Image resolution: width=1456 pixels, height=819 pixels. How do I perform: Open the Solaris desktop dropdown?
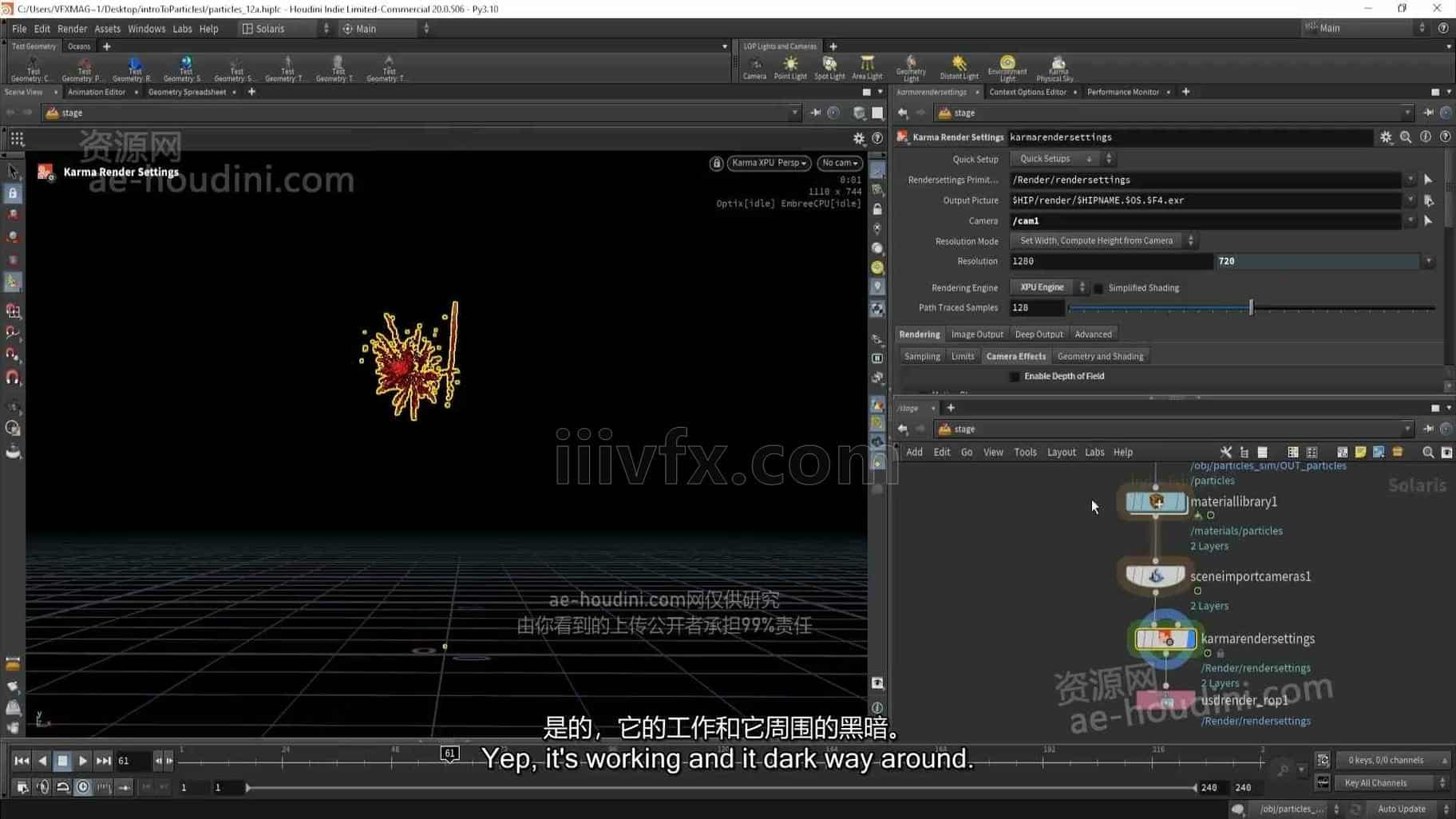pos(286,29)
